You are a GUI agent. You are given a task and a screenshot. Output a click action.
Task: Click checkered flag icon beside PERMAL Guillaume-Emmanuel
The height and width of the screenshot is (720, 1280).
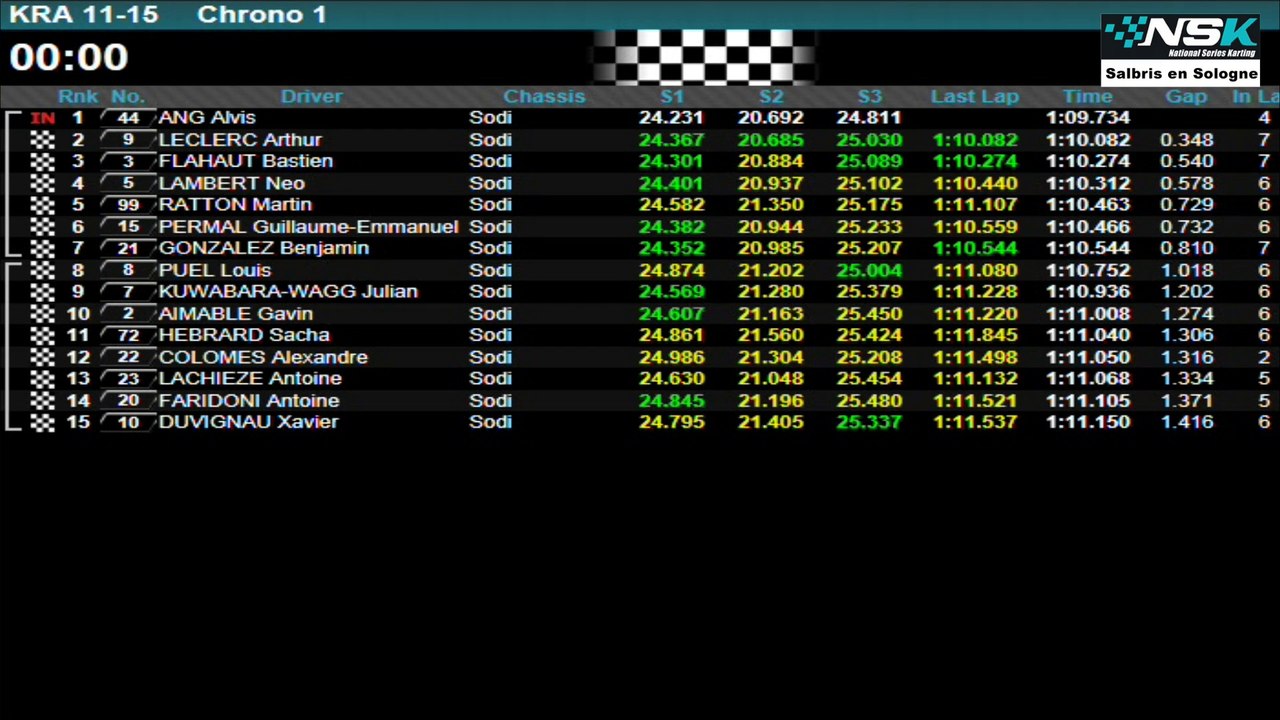coord(42,227)
